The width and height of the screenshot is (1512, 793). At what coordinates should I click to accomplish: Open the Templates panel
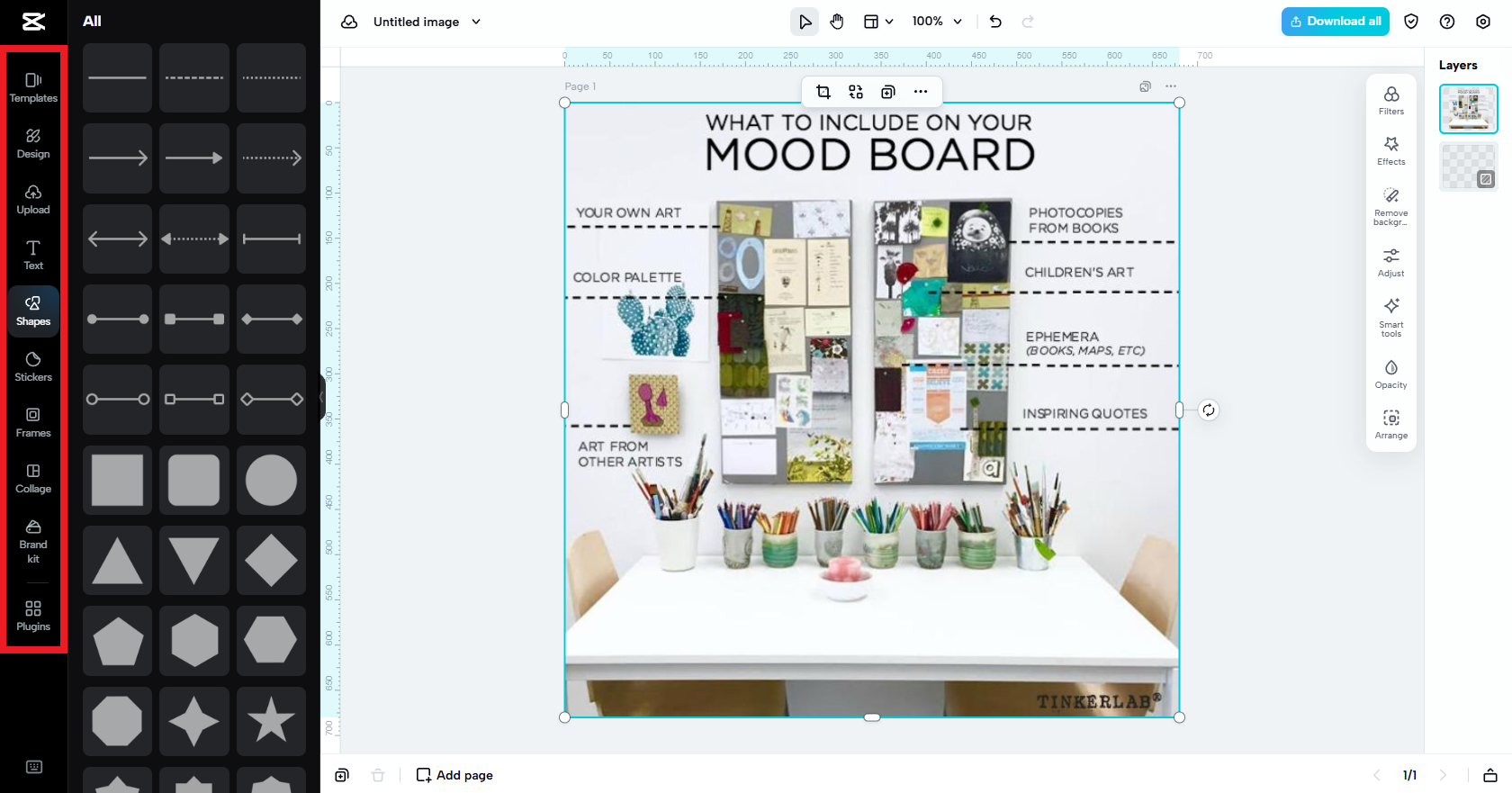[33, 87]
